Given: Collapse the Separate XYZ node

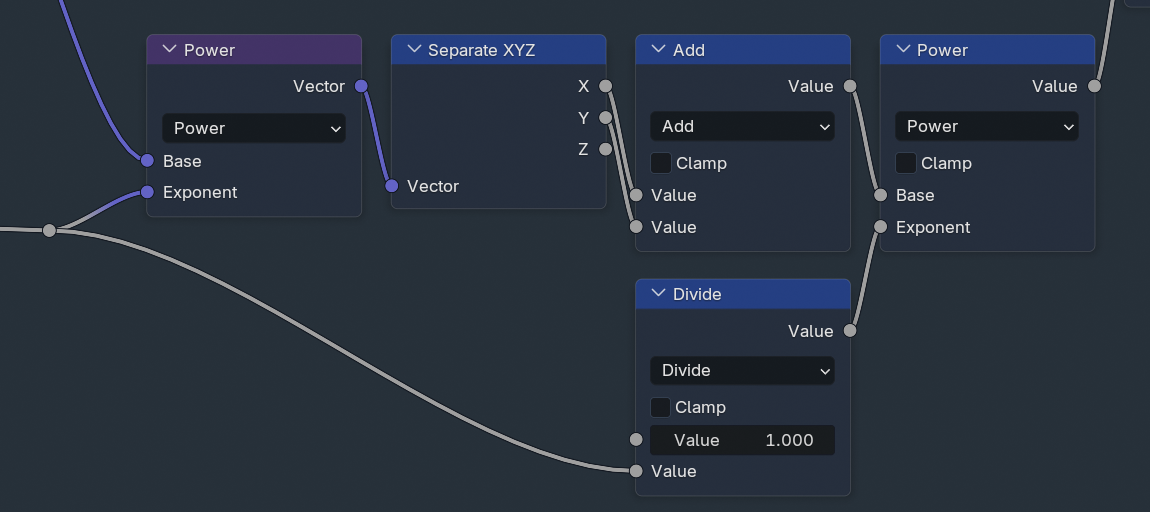Looking at the screenshot, I should [414, 49].
